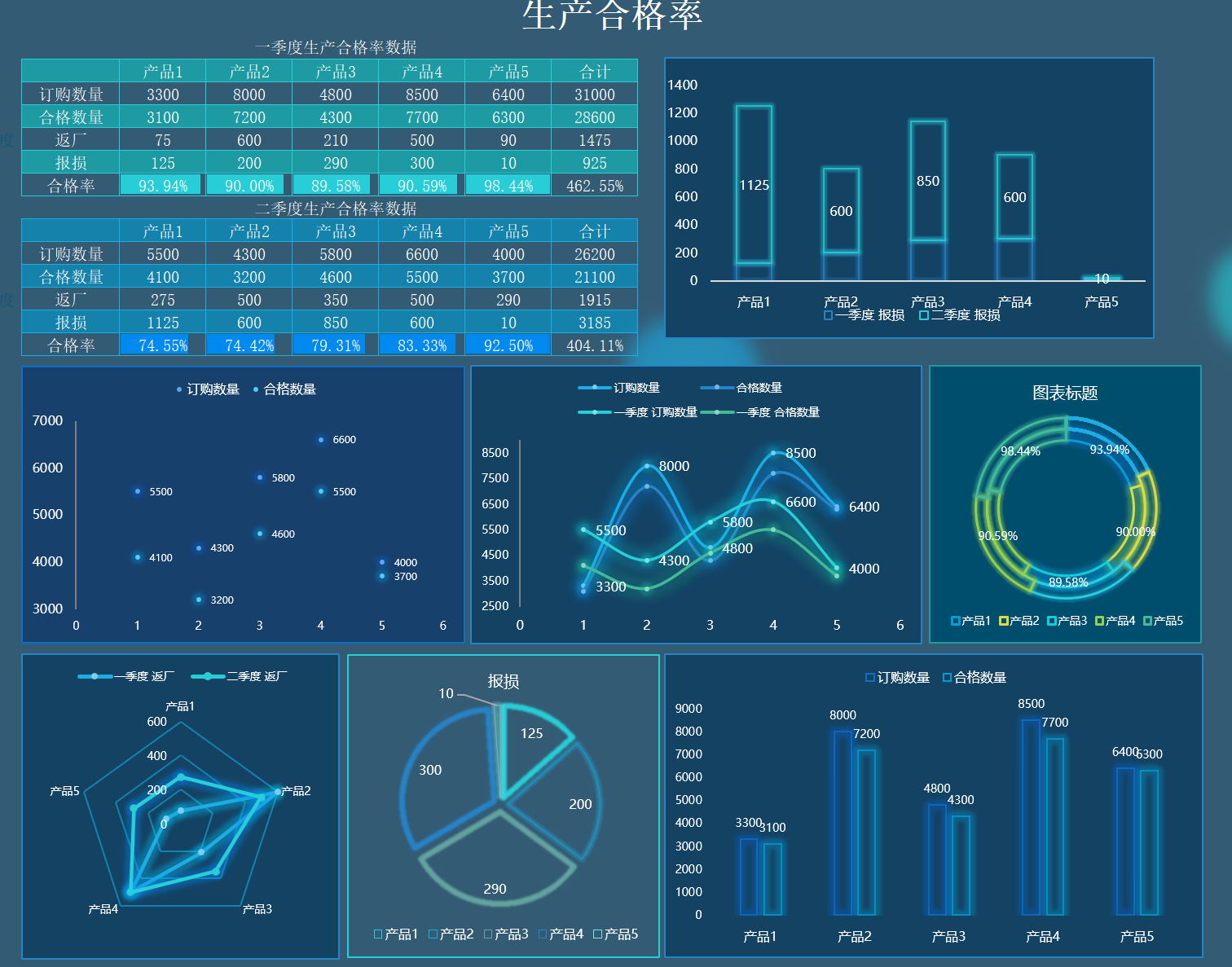Image resolution: width=1232 pixels, height=967 pixels.
Task: Click the 850 data label on the 产品3 loss bar
Action: click(x=928, y=181)
